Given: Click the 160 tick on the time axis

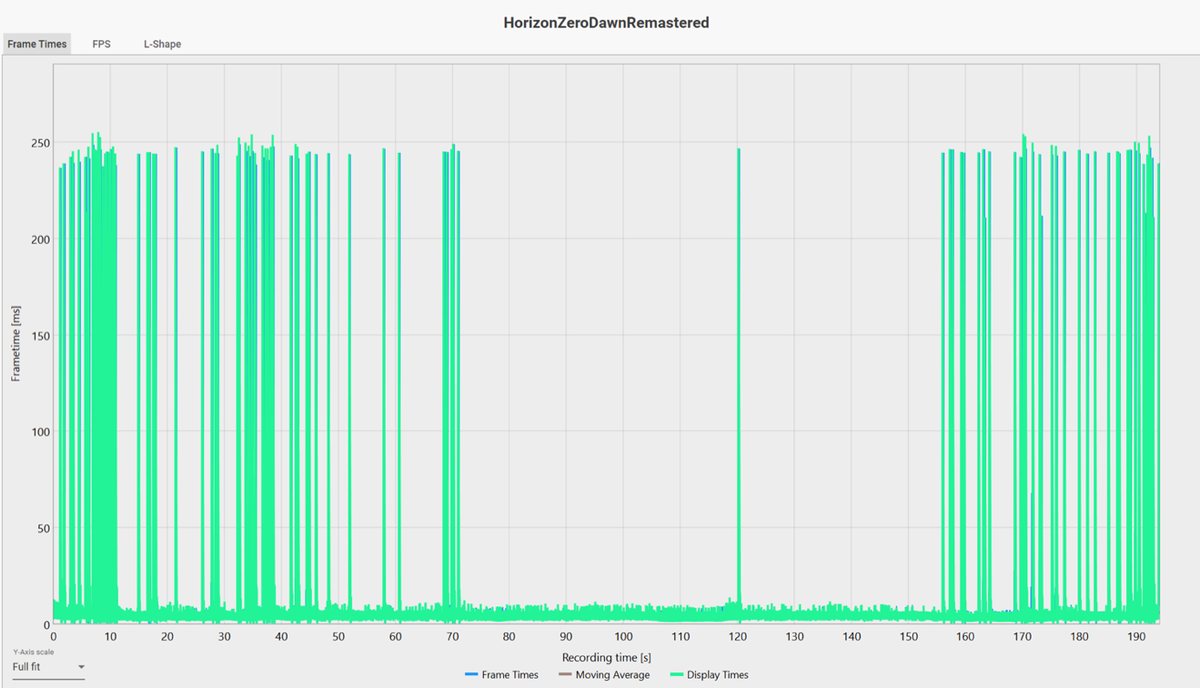Looking at the screenshot, I should point(966,636).
